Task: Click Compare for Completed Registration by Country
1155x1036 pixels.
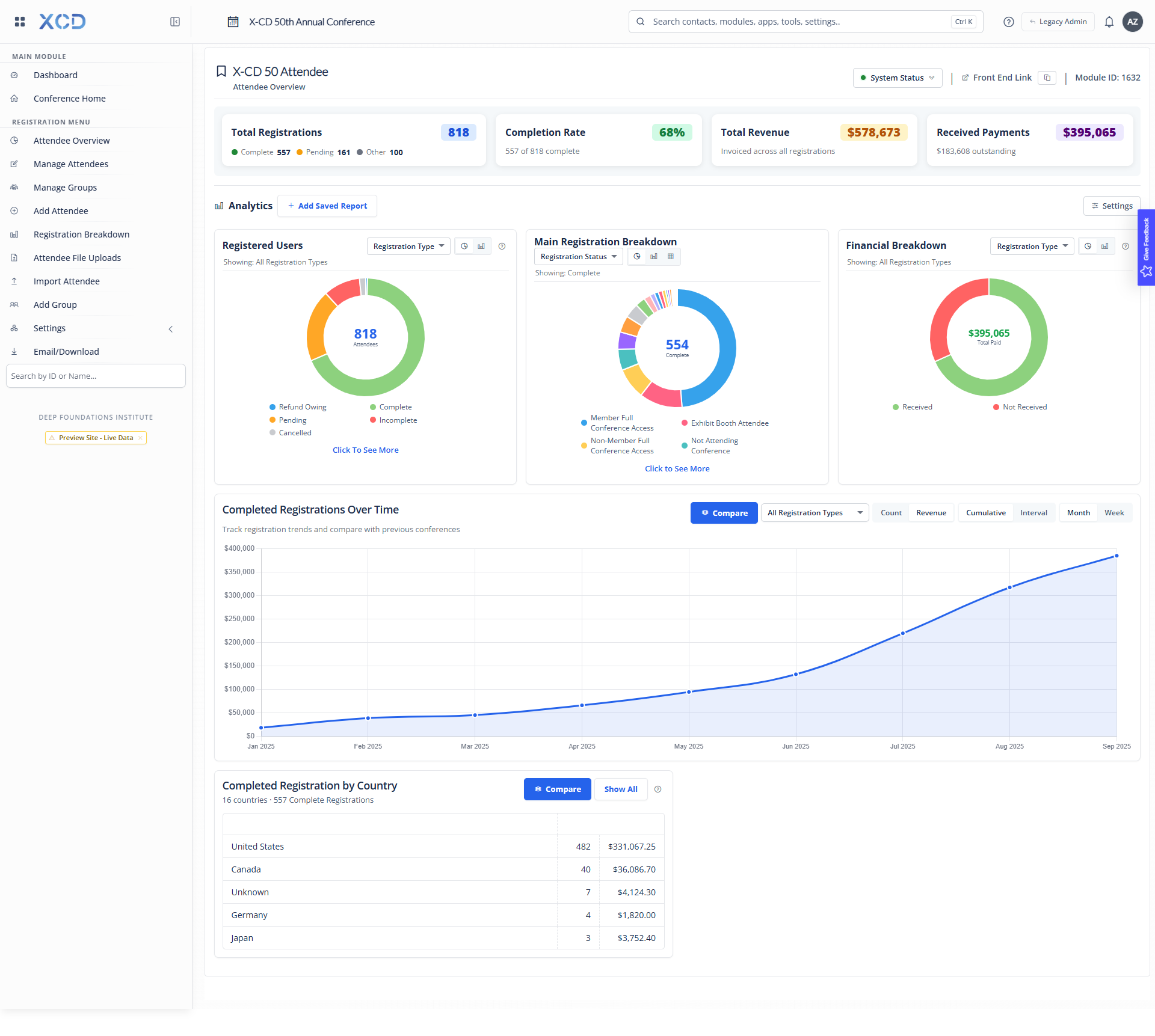Action: point(558,789)
